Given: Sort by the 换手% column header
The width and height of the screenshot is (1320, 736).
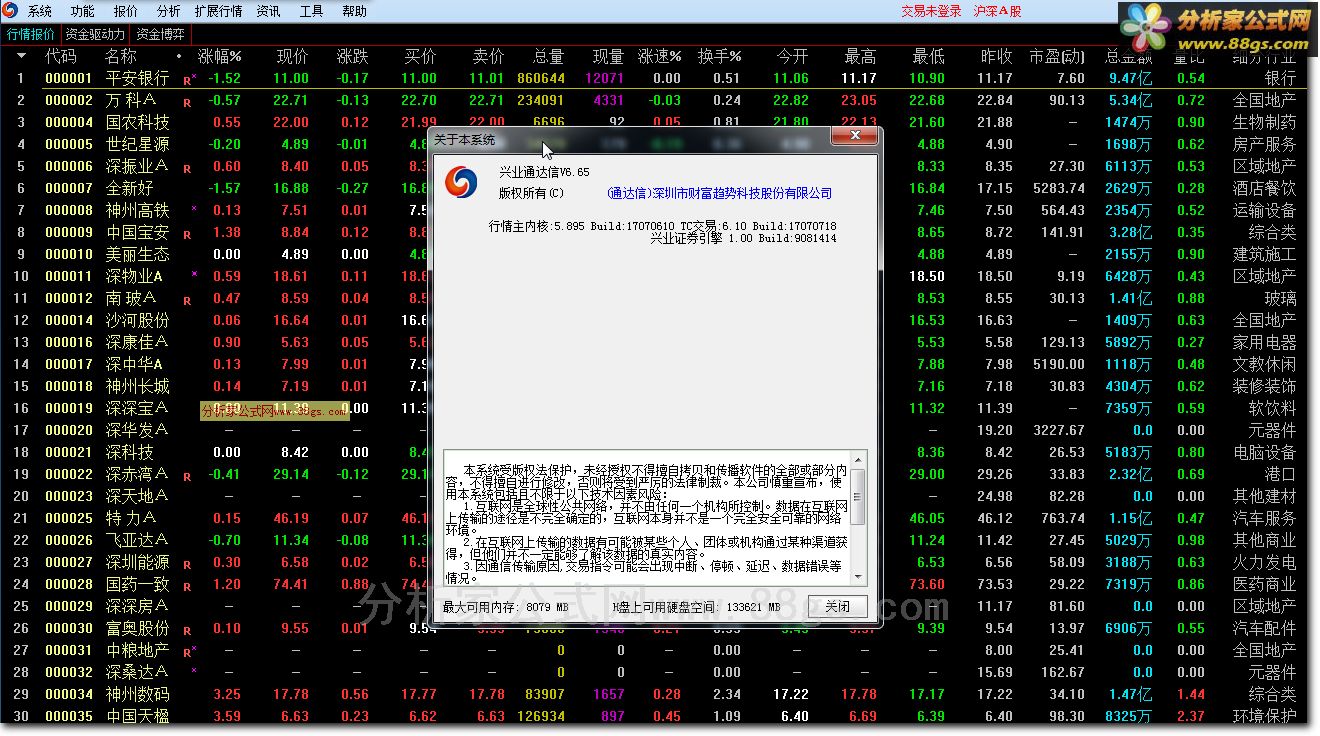Looking at the screenshot, I should pos(719,57).
